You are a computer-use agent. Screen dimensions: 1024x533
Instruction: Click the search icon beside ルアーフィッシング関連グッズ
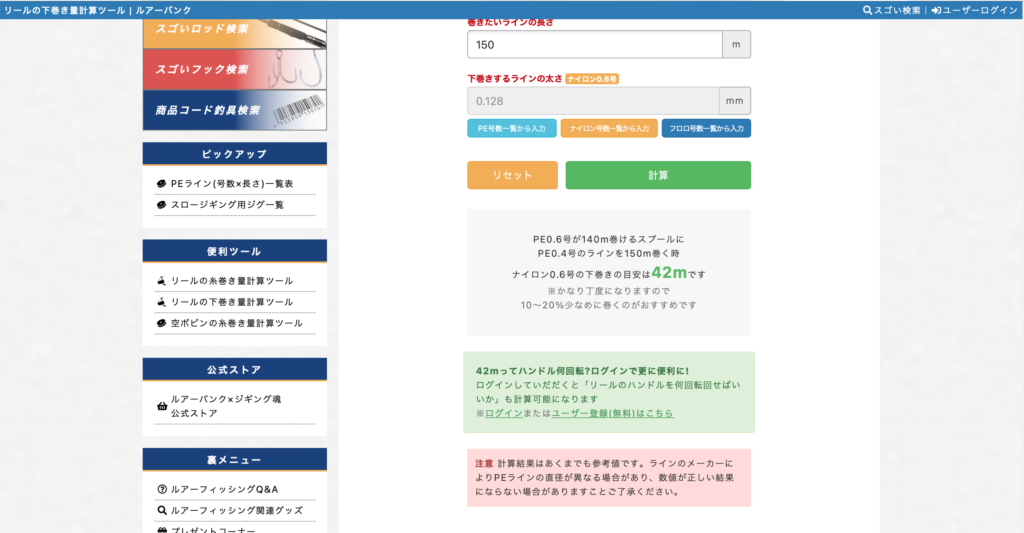click(161, 510)
